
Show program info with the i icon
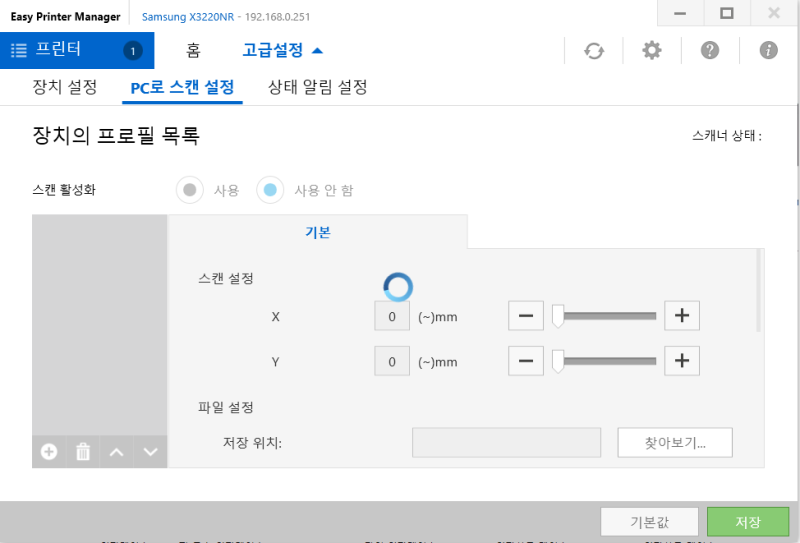(x=768, y=50)
